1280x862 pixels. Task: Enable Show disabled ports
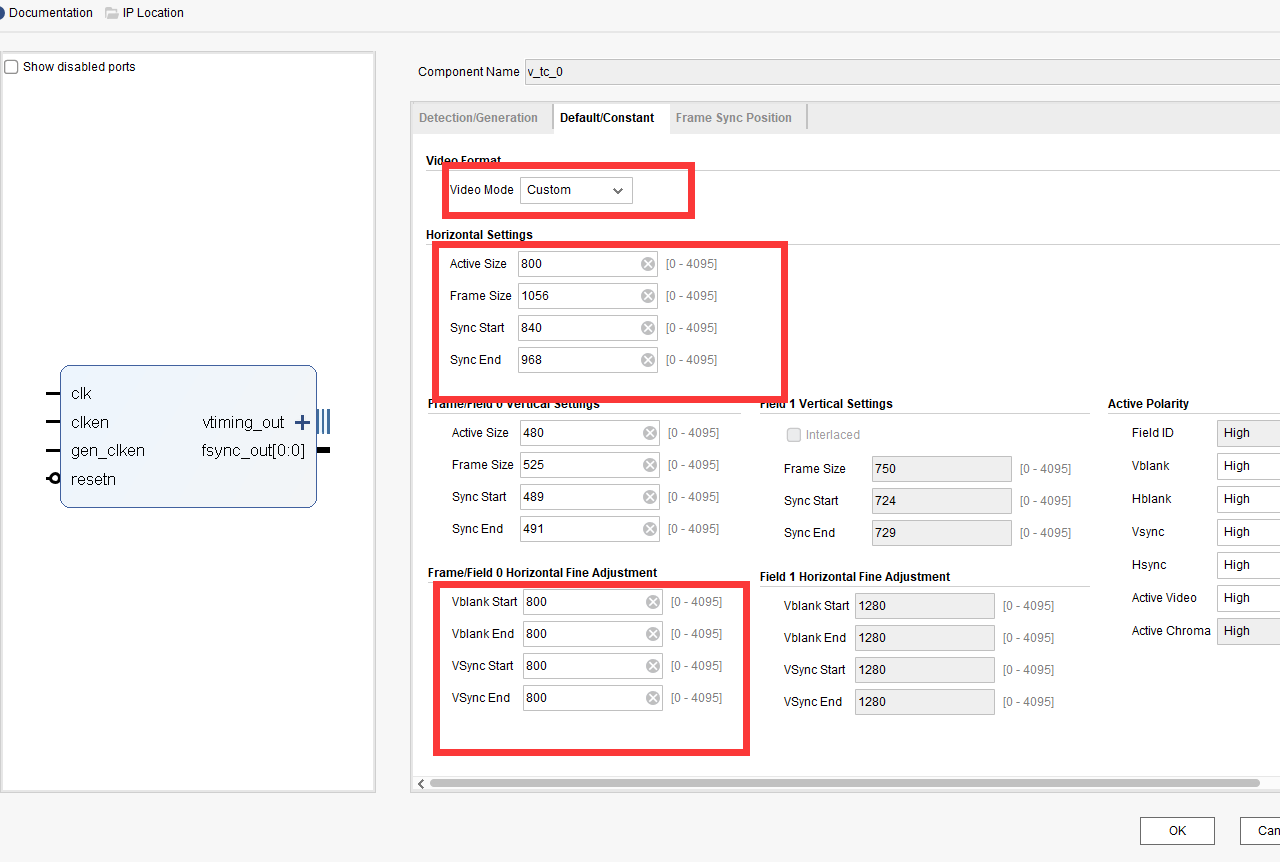(x=10, y=65)
